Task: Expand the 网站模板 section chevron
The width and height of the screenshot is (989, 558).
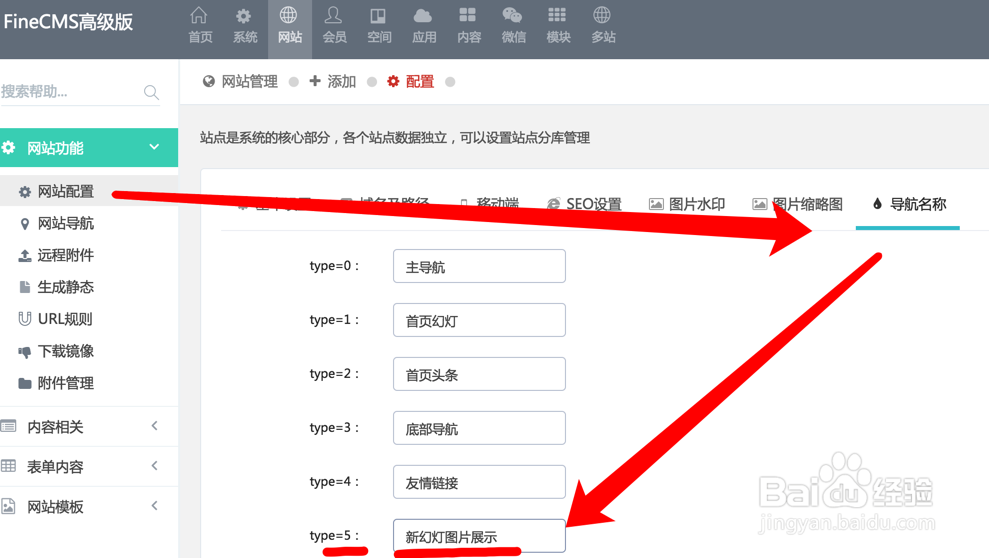Action: [155, 506]
